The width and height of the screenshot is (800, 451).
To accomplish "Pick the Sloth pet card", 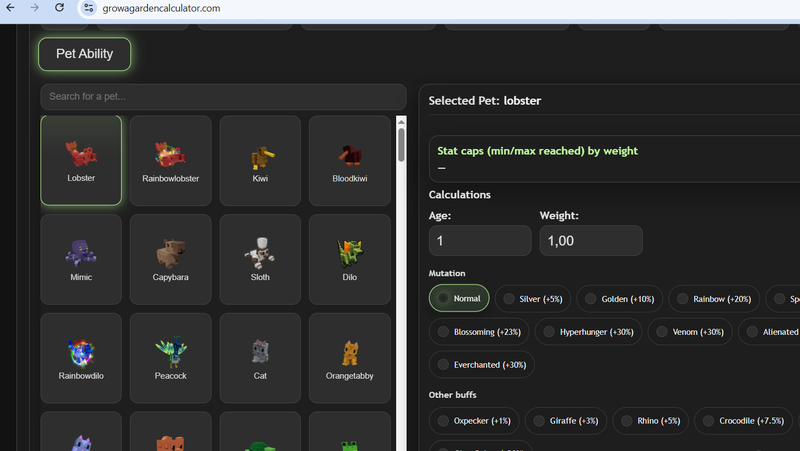I will click(260, 259).
